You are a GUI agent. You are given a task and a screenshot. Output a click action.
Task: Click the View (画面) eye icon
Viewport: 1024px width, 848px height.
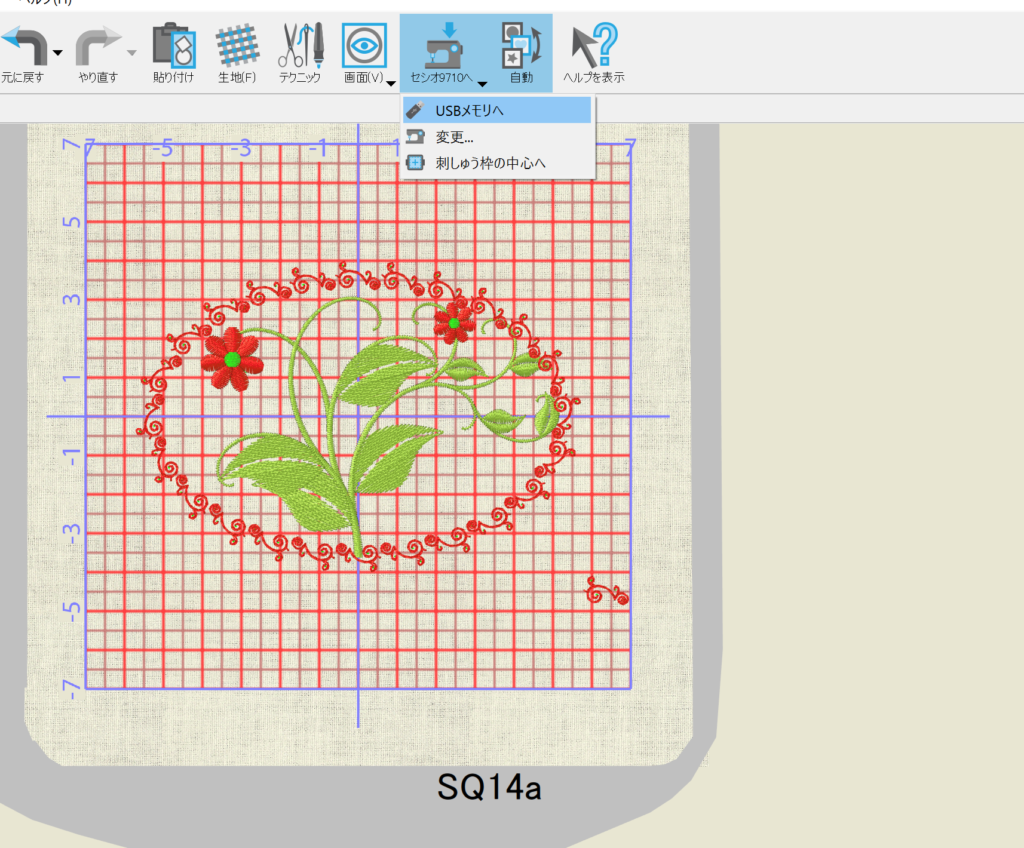363,45
